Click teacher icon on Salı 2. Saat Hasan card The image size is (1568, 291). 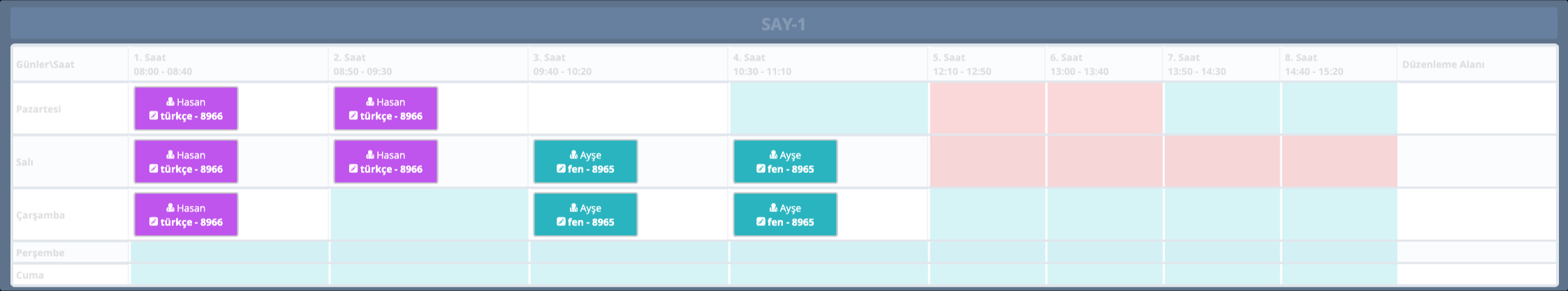370,155
